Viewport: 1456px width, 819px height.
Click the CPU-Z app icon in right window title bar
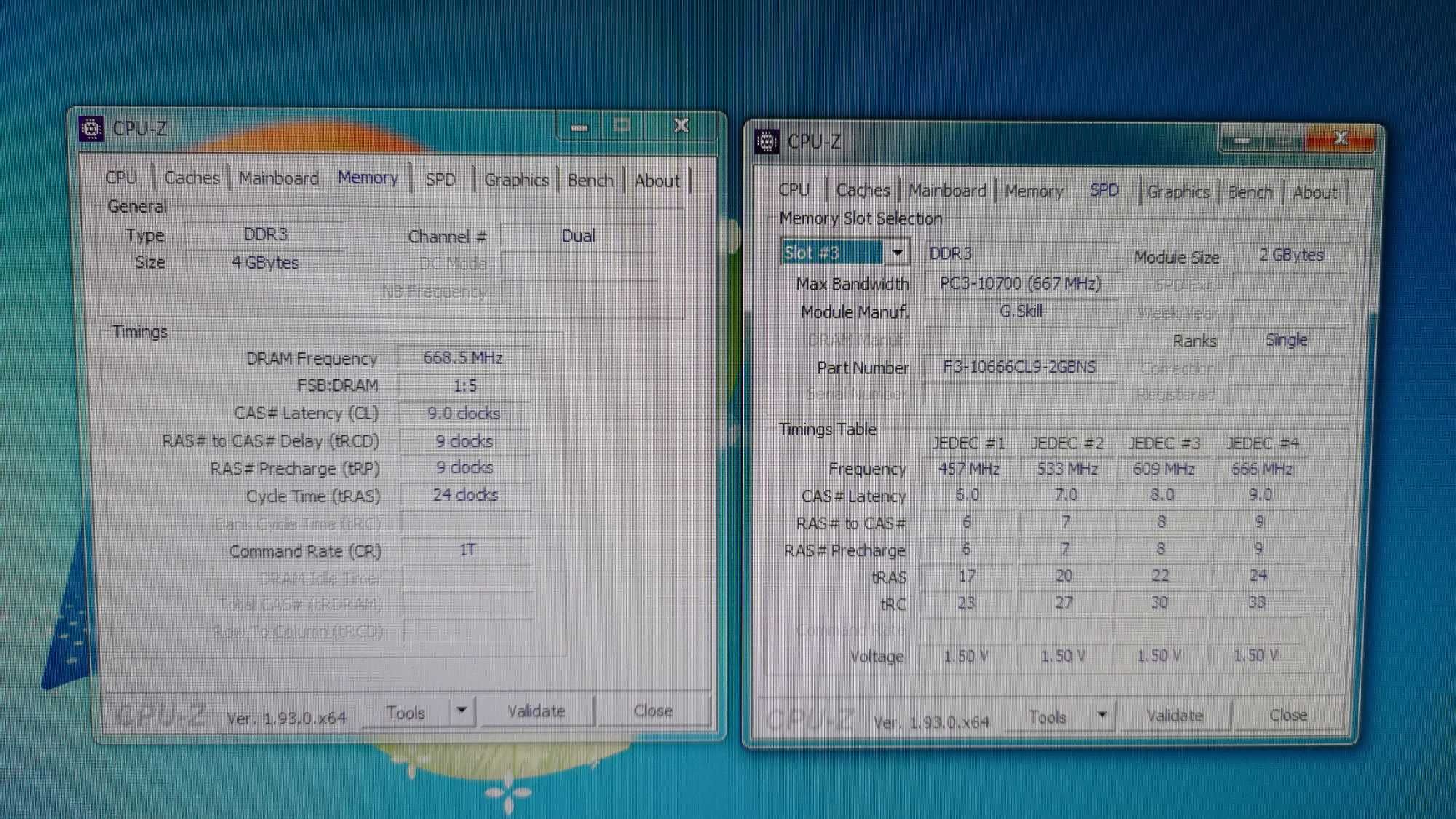click(767, 141)
